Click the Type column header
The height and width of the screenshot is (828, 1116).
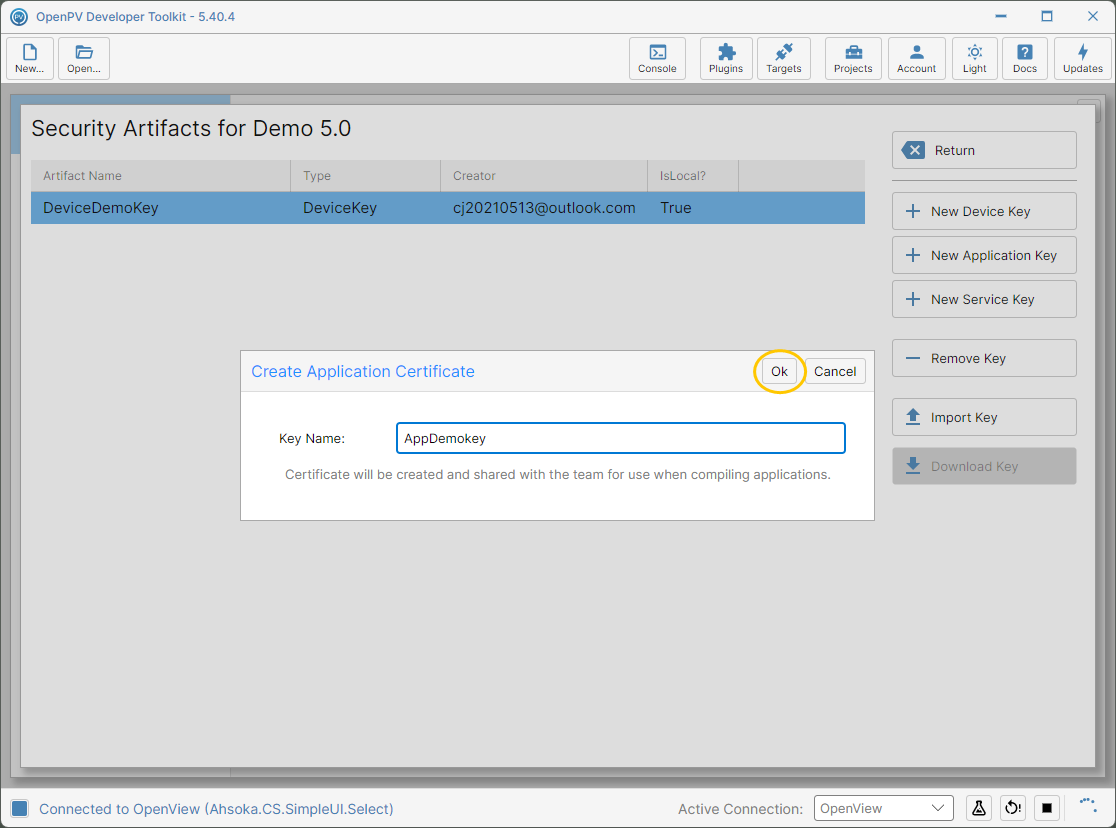(x=366, y=176)
